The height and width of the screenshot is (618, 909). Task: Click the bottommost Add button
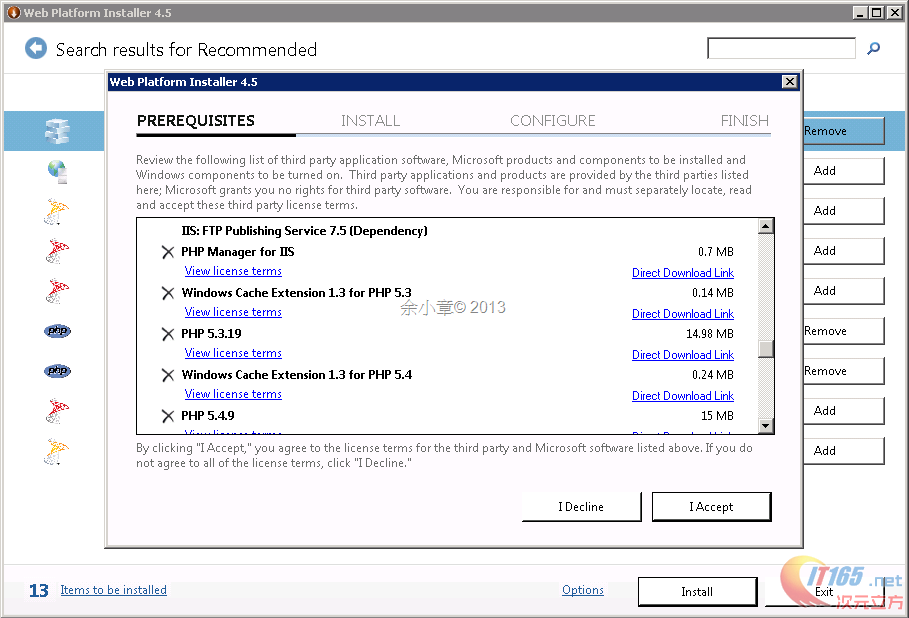[844, 451]
